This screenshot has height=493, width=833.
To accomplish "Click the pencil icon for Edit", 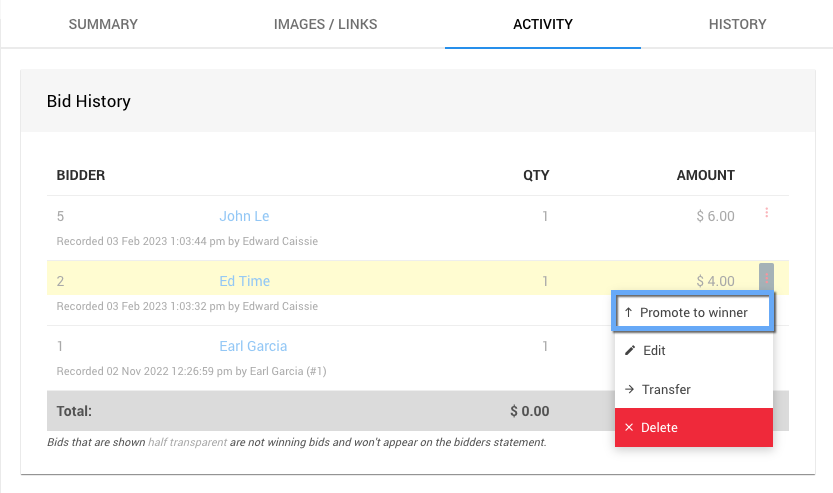I will pyautogui.click(x=630, y=351).
